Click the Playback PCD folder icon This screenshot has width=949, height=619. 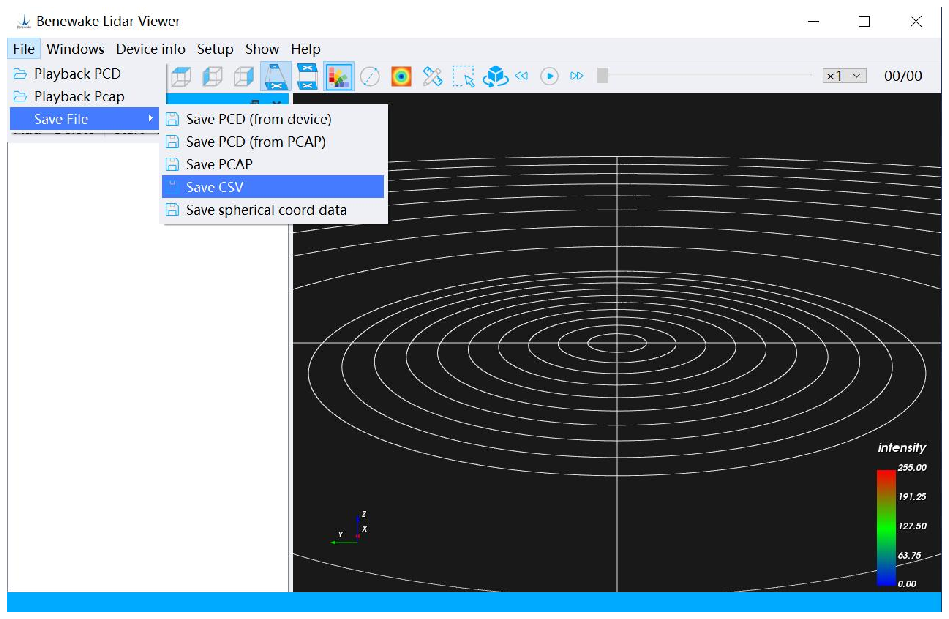(21, 74)
